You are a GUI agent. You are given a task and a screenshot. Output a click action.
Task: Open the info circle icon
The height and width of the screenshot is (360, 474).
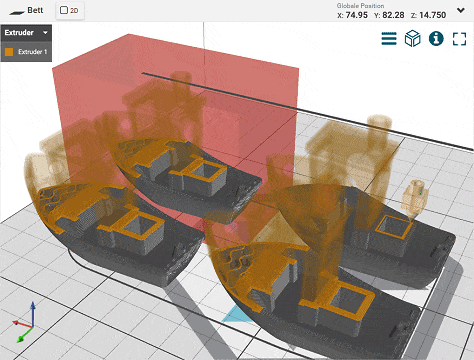click(x=436, y=39)
